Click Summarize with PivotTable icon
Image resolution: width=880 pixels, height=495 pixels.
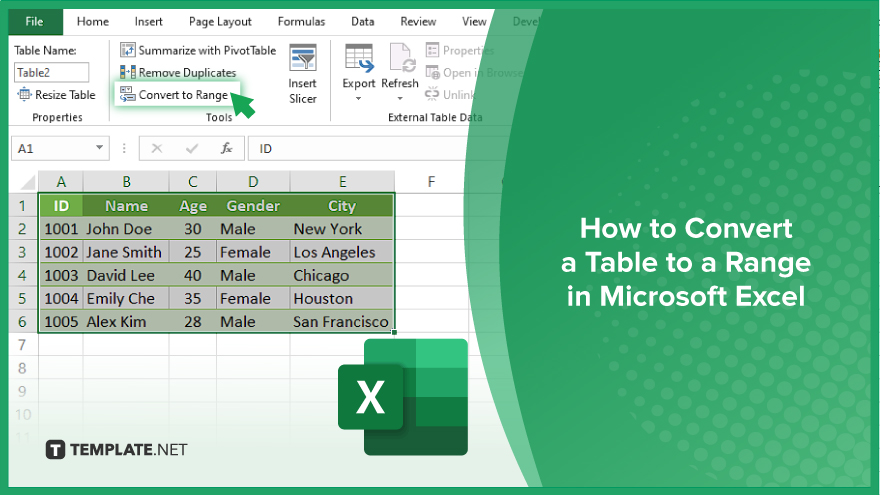(x=127, y=50)
